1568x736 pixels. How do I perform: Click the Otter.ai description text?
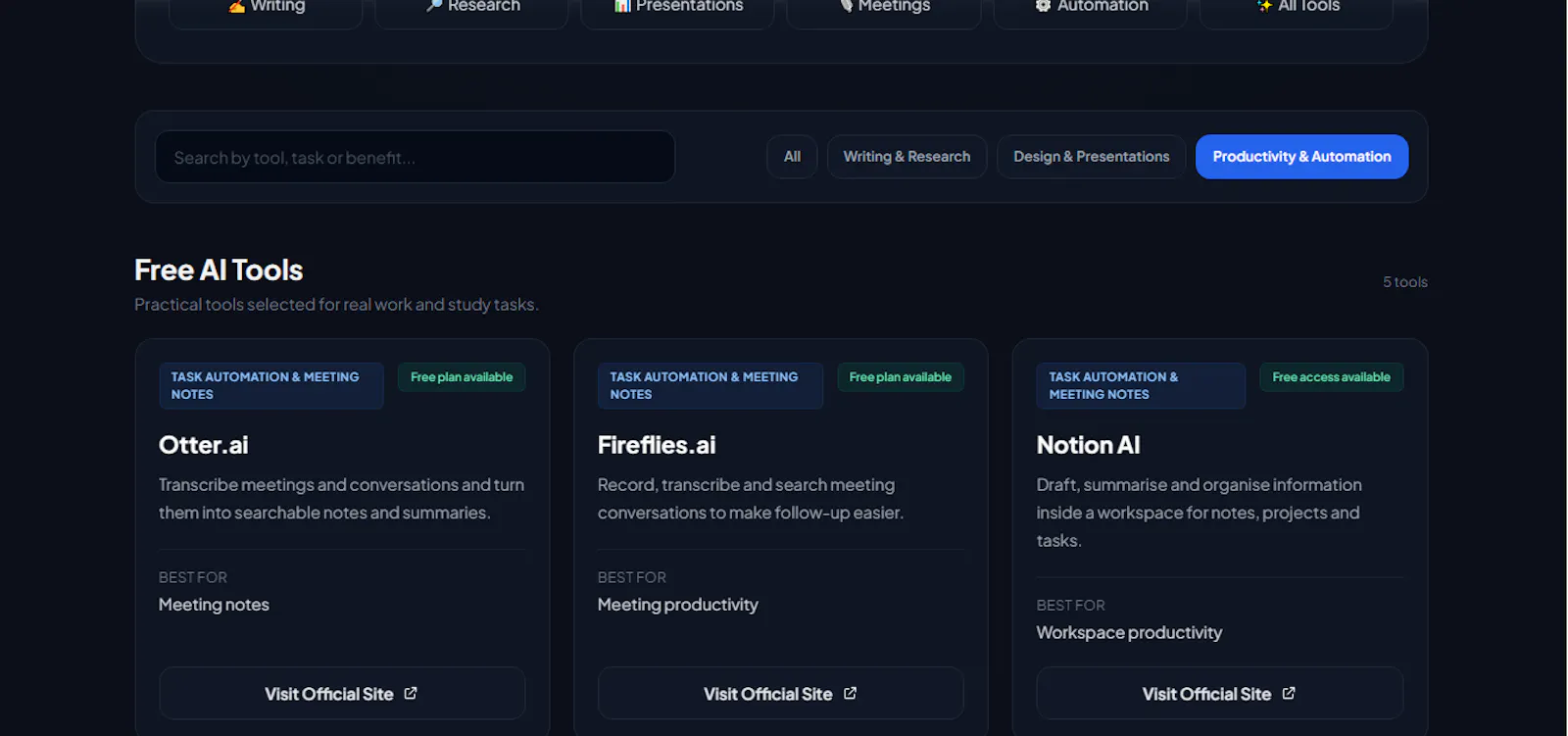341,499
